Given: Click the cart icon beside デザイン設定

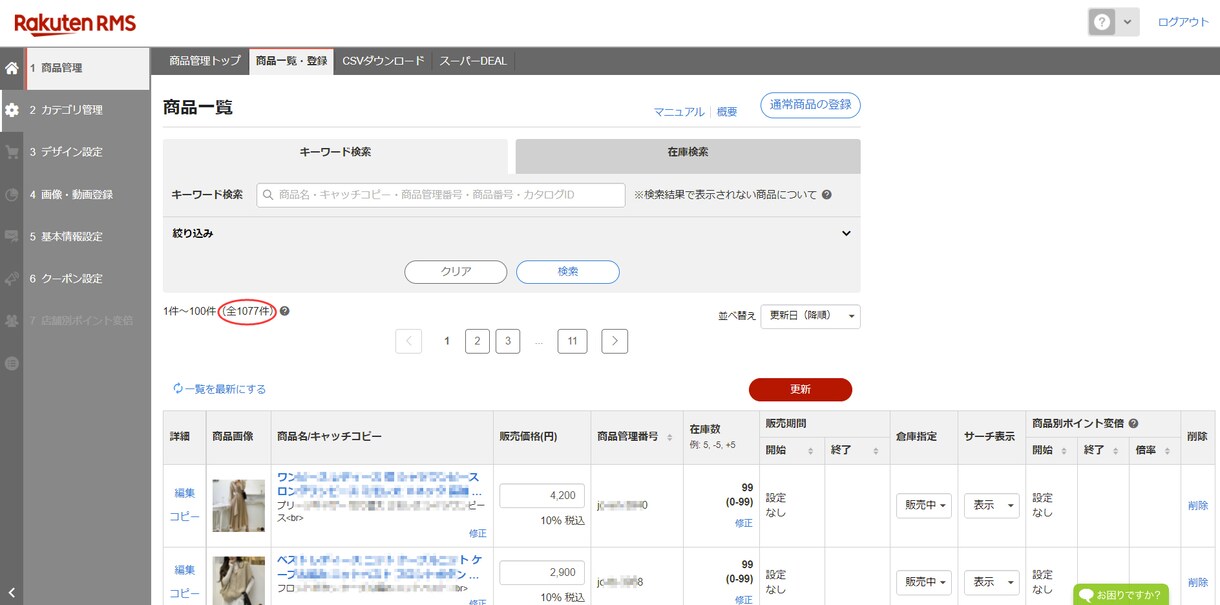Looking at the screenshot, I should click(12, 152).
